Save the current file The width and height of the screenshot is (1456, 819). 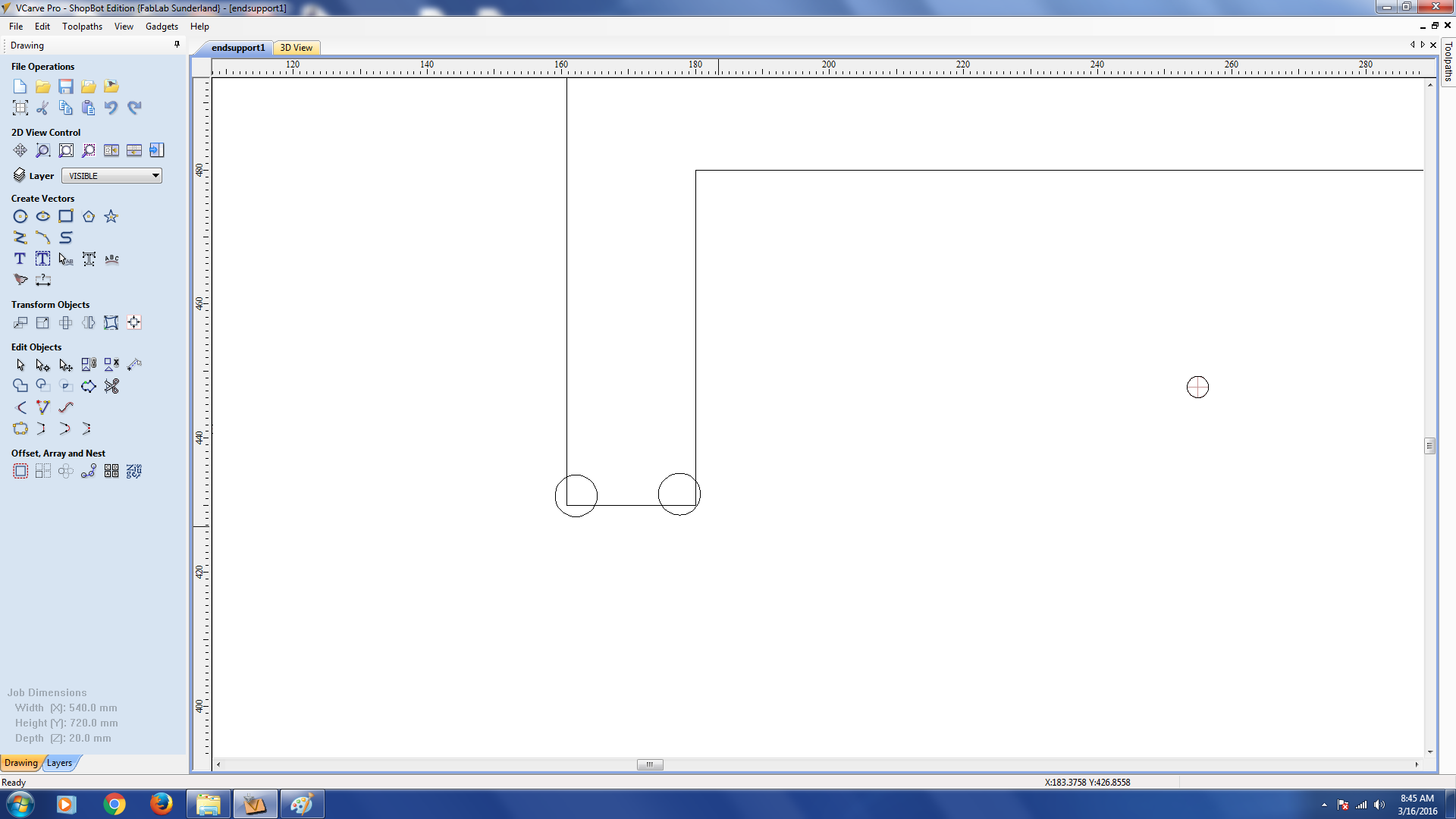[66, 86]
